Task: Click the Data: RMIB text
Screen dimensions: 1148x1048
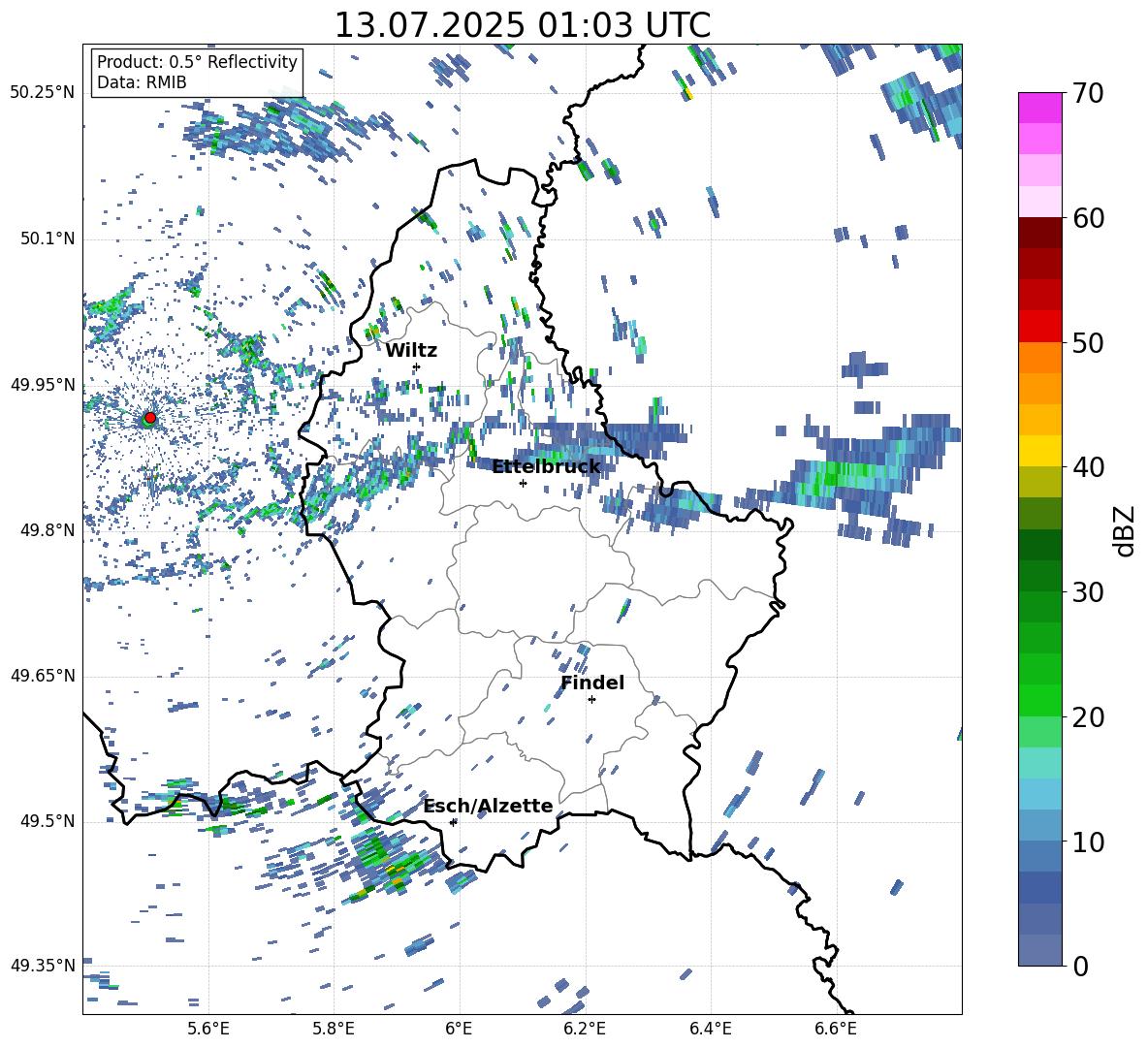Action: point(142,82)
